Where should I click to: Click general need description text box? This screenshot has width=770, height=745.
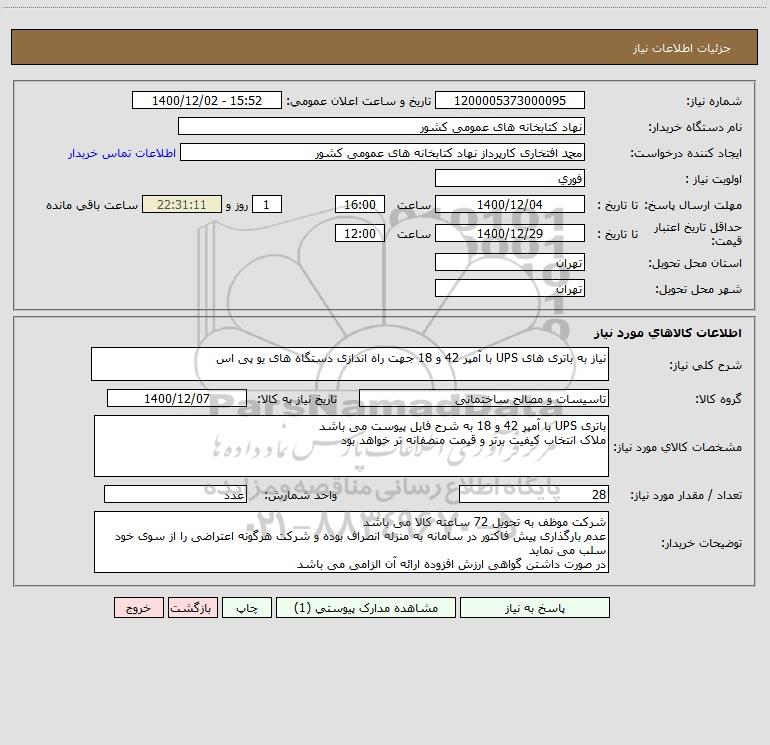350,364
